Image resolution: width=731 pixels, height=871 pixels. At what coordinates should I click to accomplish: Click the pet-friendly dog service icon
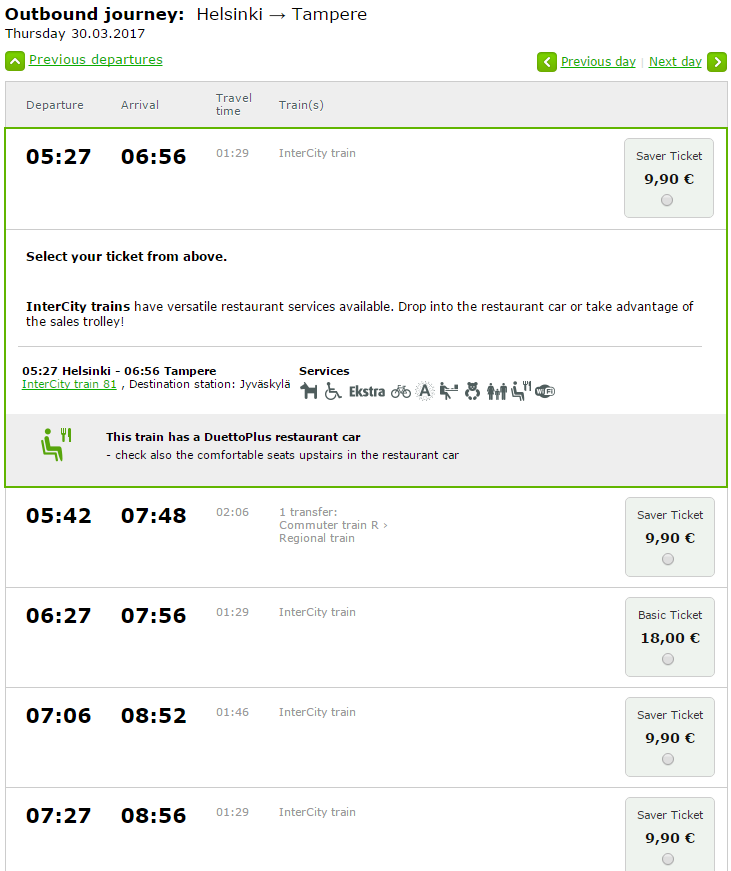pyautogui.click(x=308, y=391)
